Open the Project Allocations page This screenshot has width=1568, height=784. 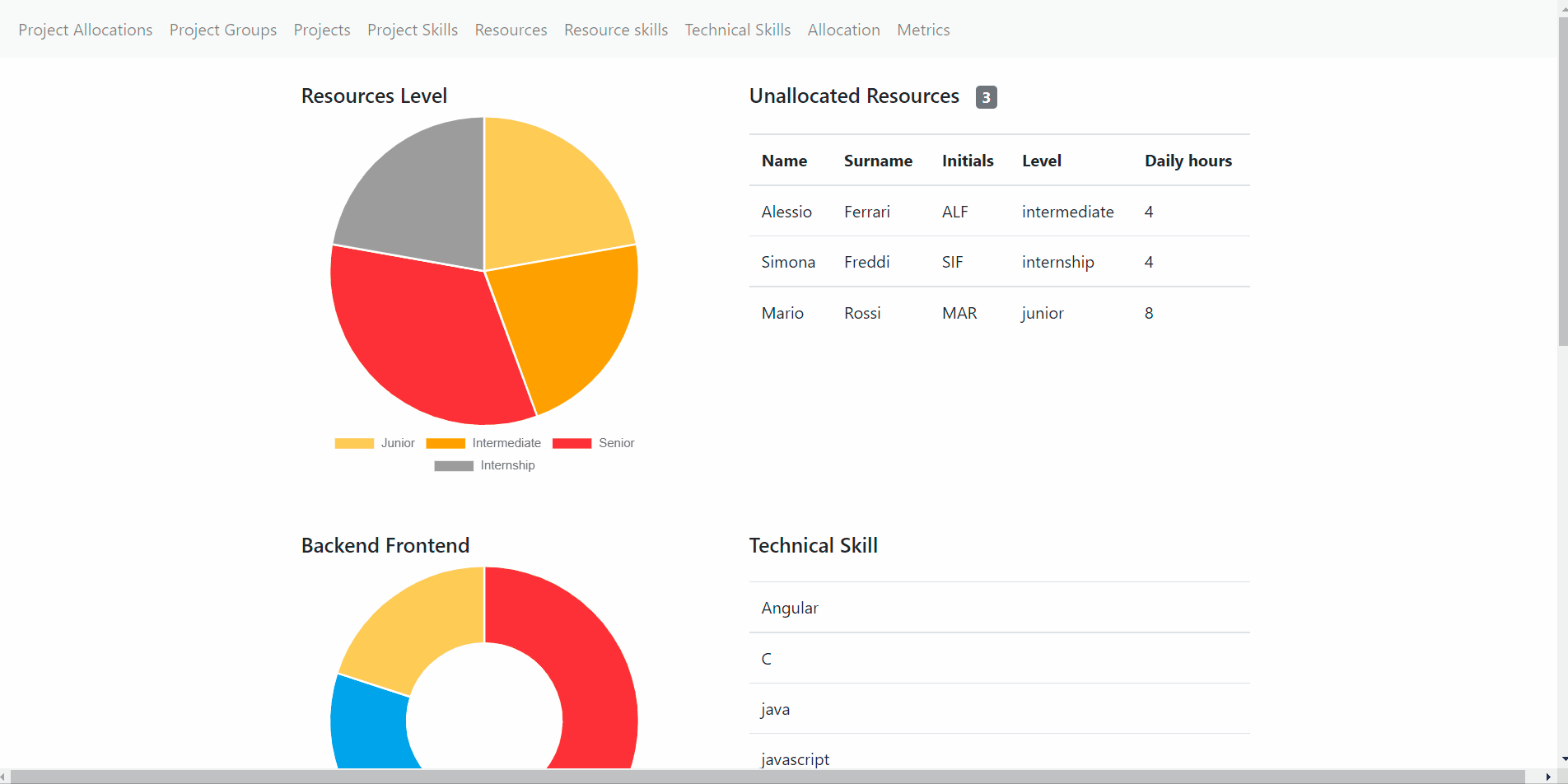(85, 30)
